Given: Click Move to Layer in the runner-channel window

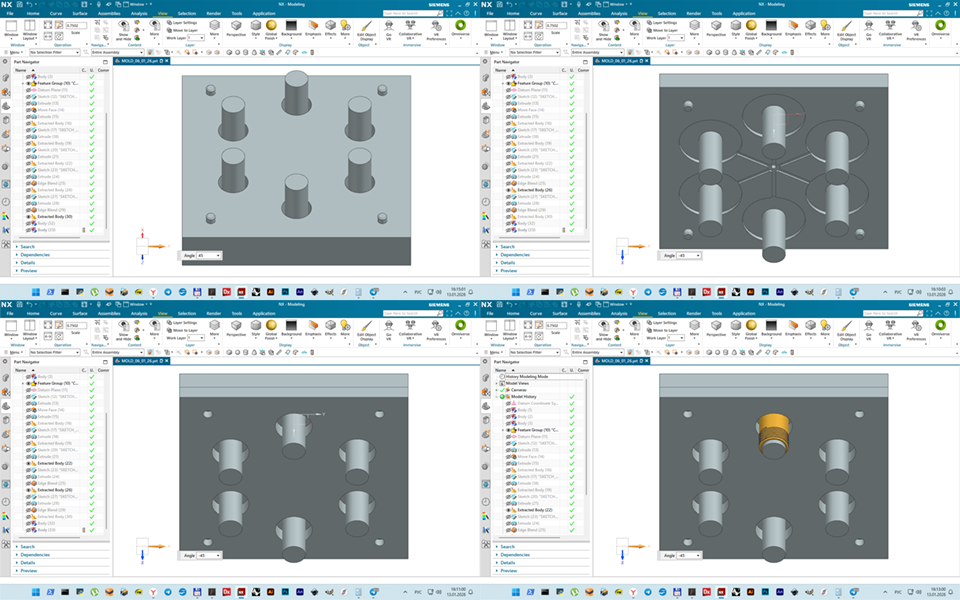Looking at the screenshot, I should pos(662,30).
